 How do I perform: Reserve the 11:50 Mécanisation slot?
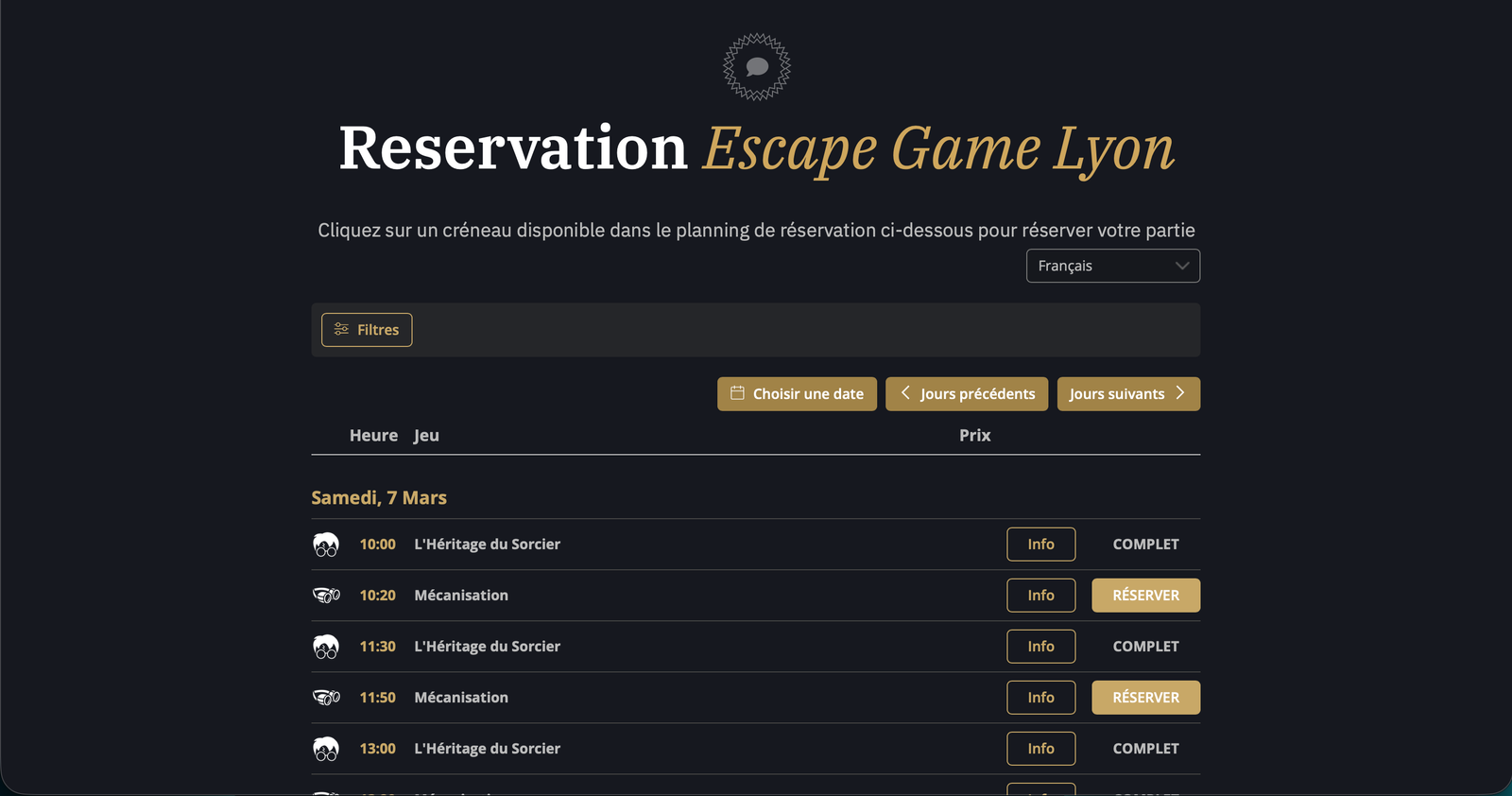(x=1145, y=698)
